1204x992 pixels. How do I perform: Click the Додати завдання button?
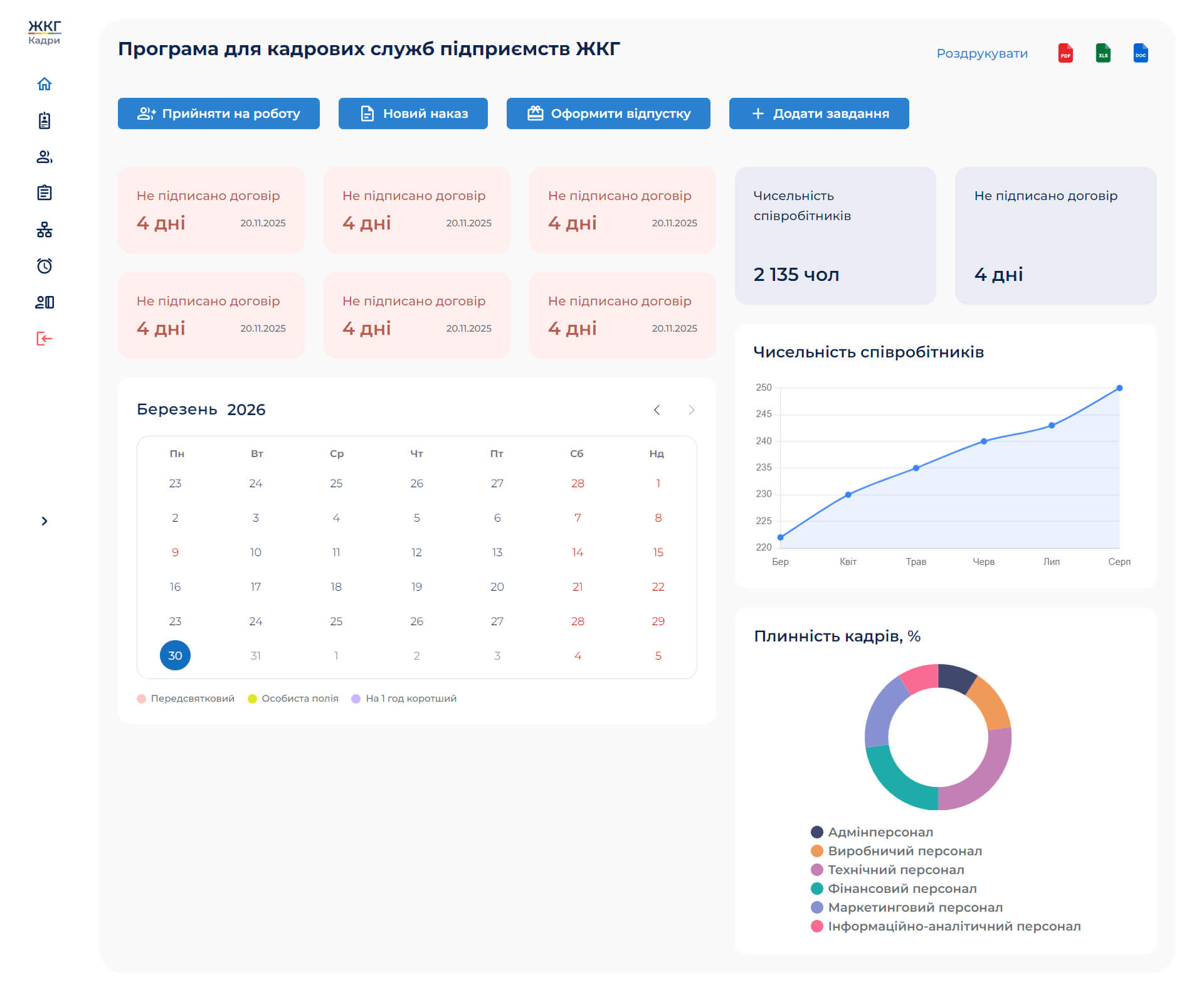[x=818, y=113]
